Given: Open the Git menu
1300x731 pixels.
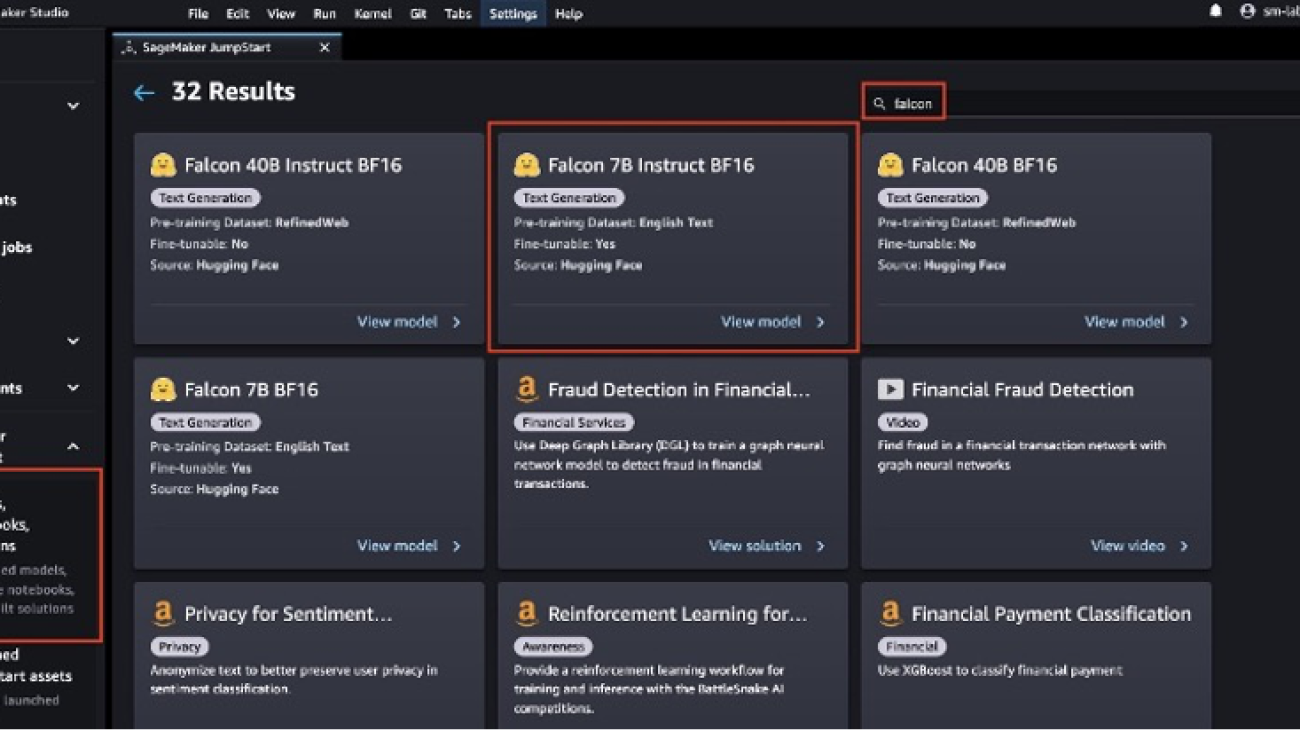Looking at the screenshot, I should pyautogui.click(x=418, y=14).
